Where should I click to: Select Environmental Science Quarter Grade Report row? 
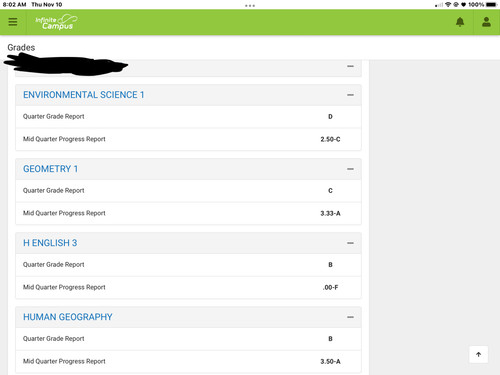coord(188,117)
